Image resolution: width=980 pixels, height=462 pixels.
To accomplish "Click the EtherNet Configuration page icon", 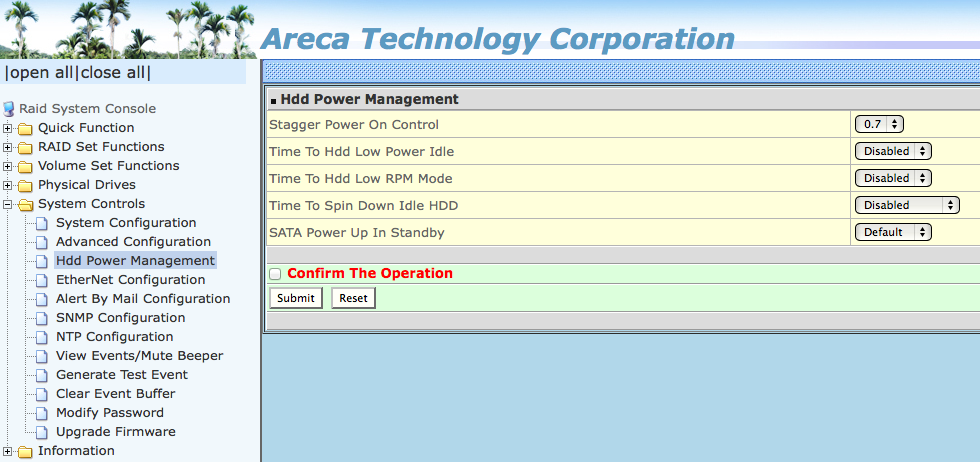I will pos(42,280).
